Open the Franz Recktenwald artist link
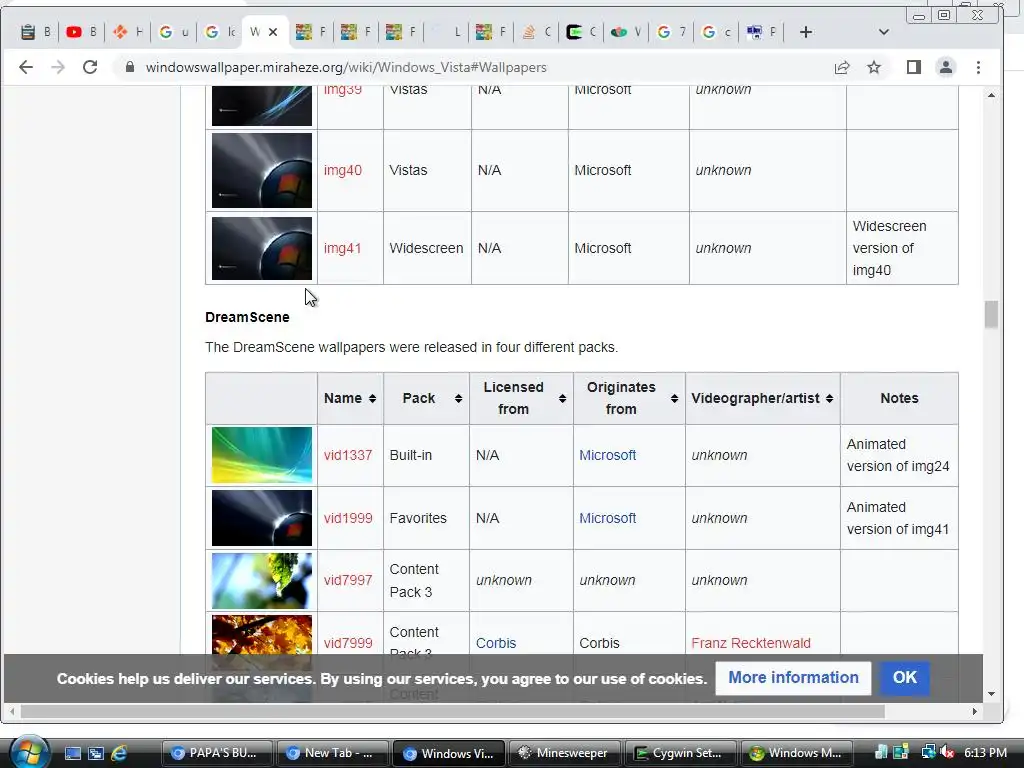 pyautogui.click(x=751, y=643)
